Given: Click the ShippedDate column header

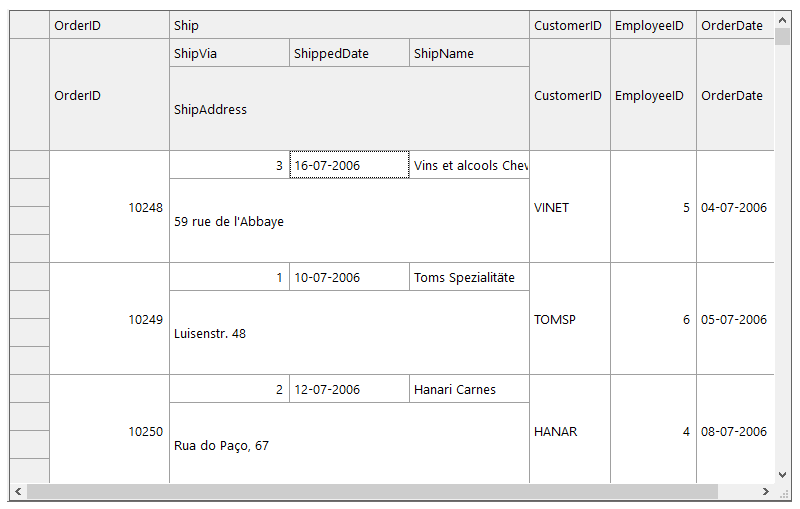Looking at the screenshot, I should (349, 53).
